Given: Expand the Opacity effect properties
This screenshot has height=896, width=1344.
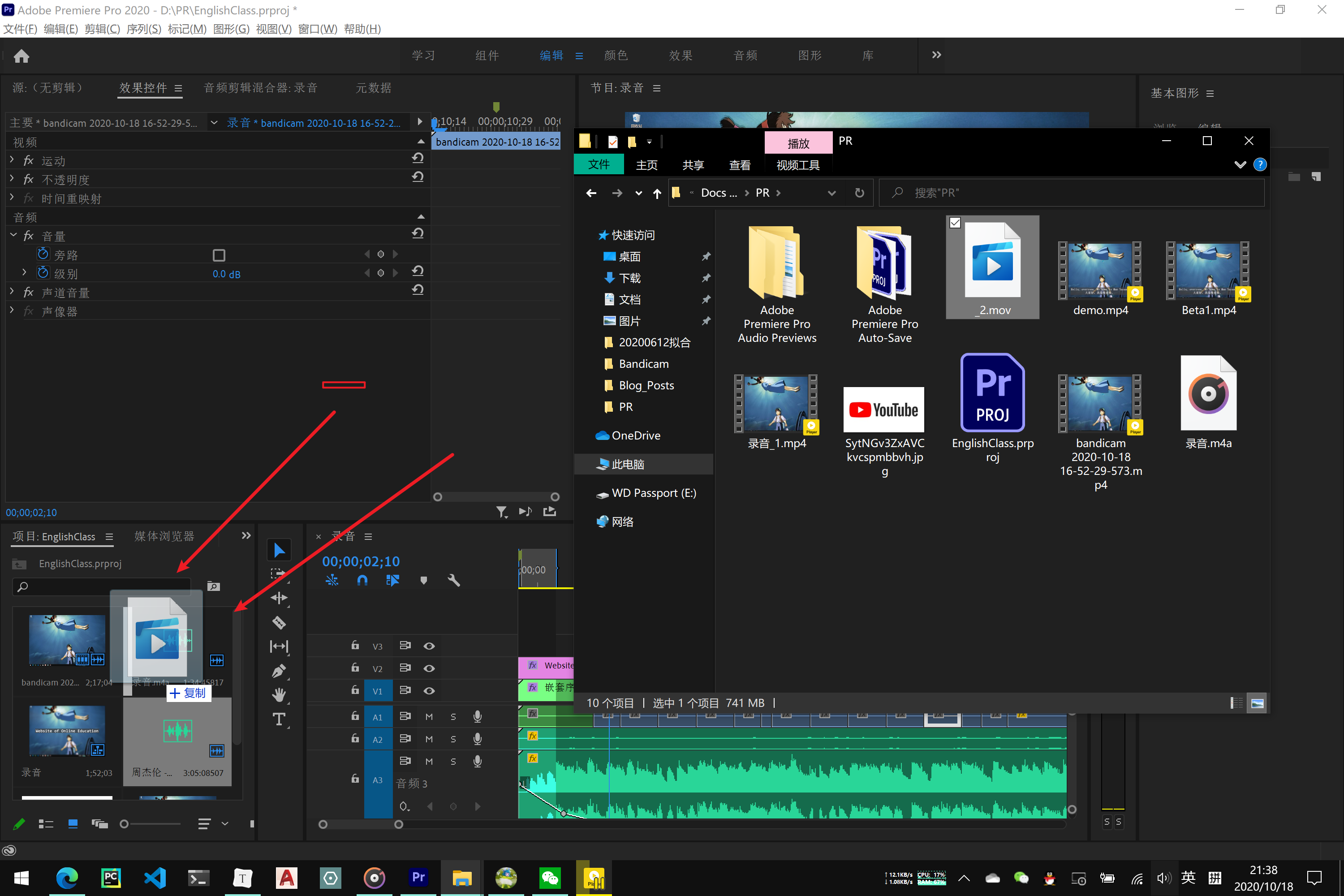Looking at the screenshot, I should pos(12,178).
